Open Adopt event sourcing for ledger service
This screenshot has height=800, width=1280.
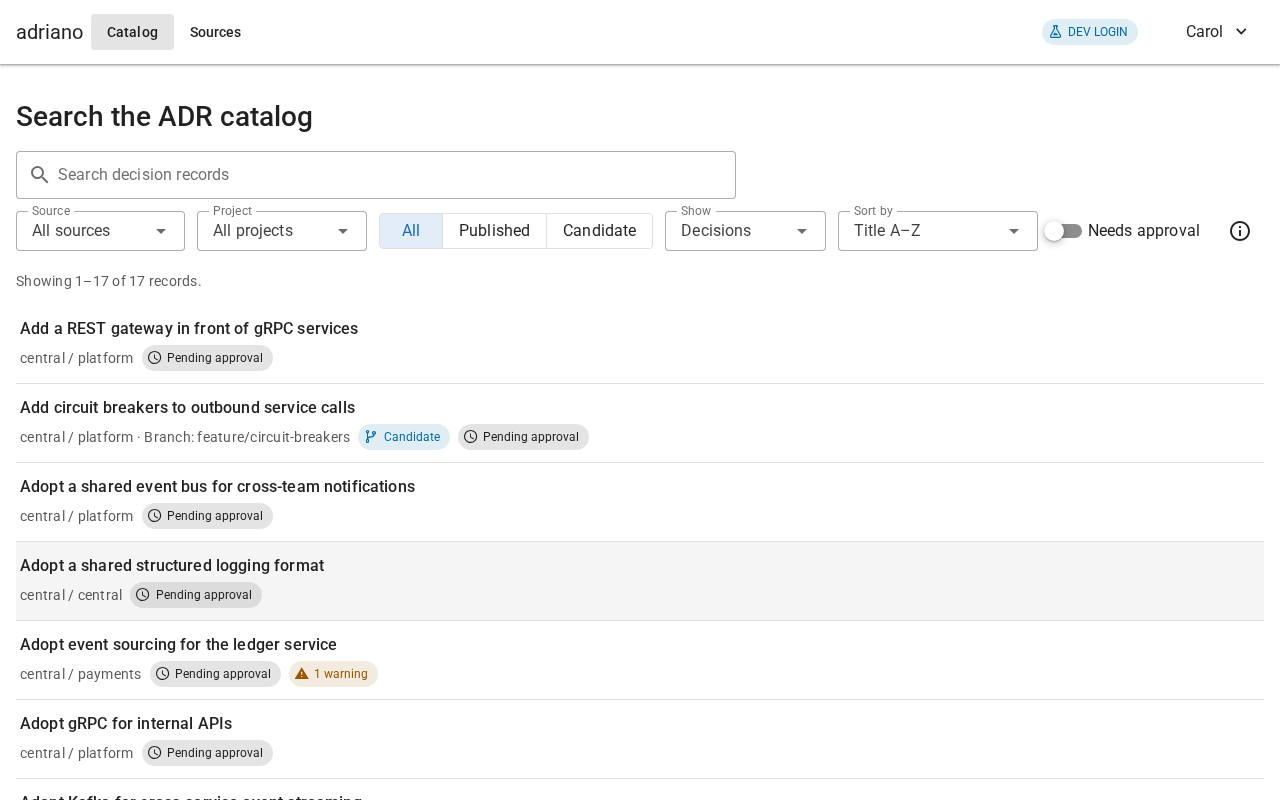640,660
